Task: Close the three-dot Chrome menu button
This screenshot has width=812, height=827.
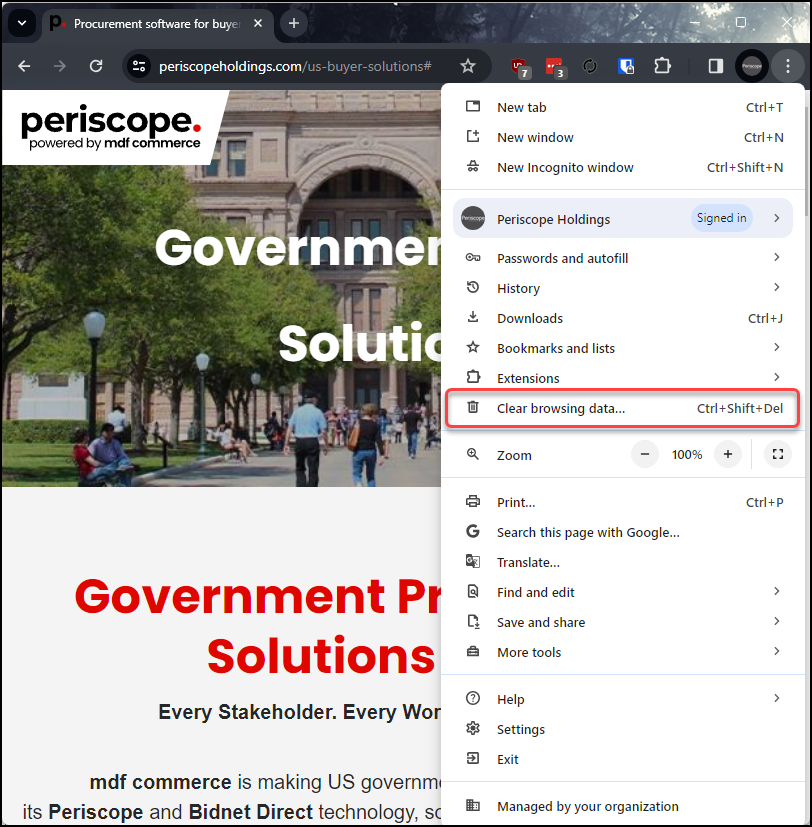Action: [x=788, y=66]
